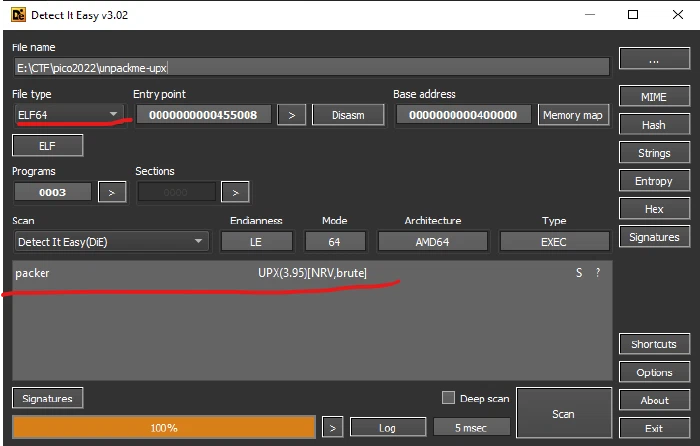Enable the Deep scan checkbox
Screen dimensions: 700x446
(448, 397)
